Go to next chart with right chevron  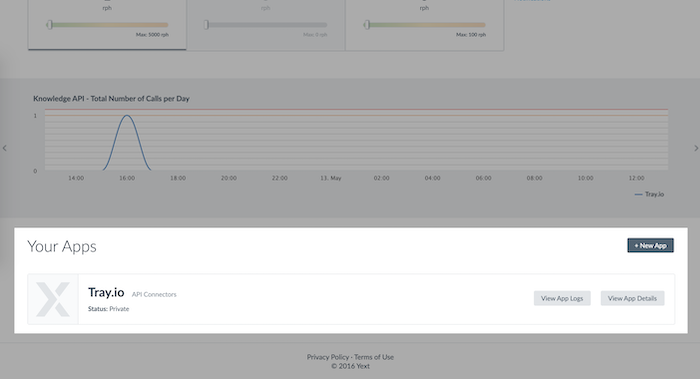[x=696, y=148]
